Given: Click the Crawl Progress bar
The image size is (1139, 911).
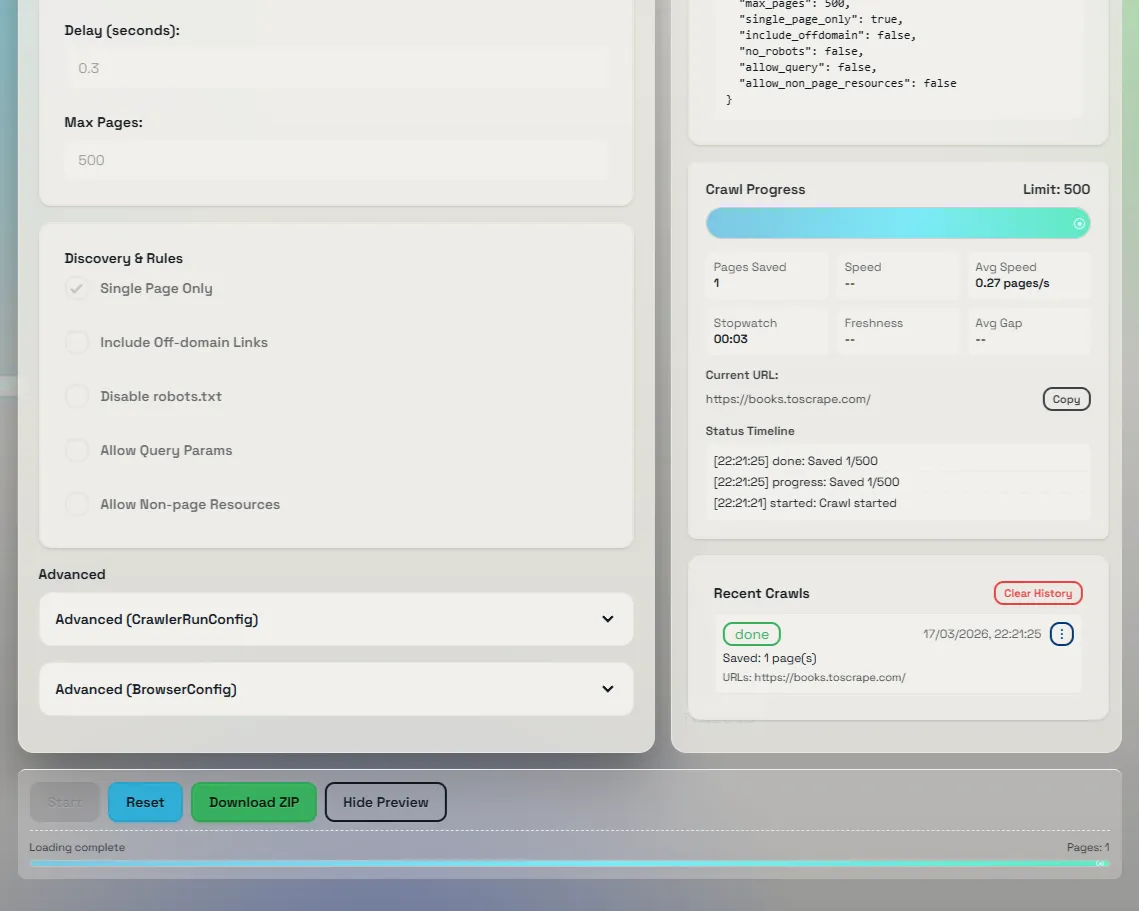Looking at the screenshot, I should click(x=898, y=223).
